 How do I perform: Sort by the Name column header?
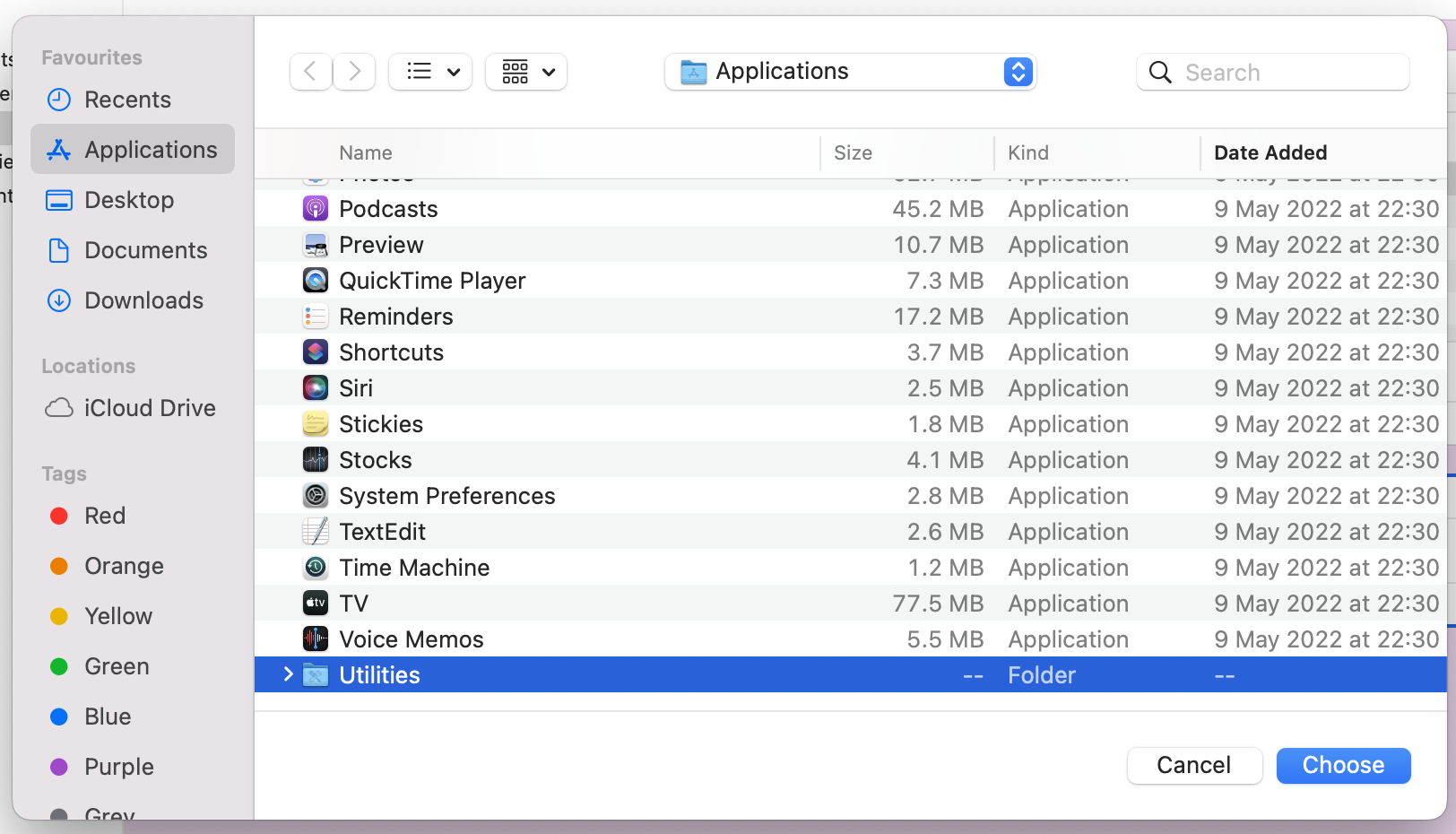[x=365, y=152]
